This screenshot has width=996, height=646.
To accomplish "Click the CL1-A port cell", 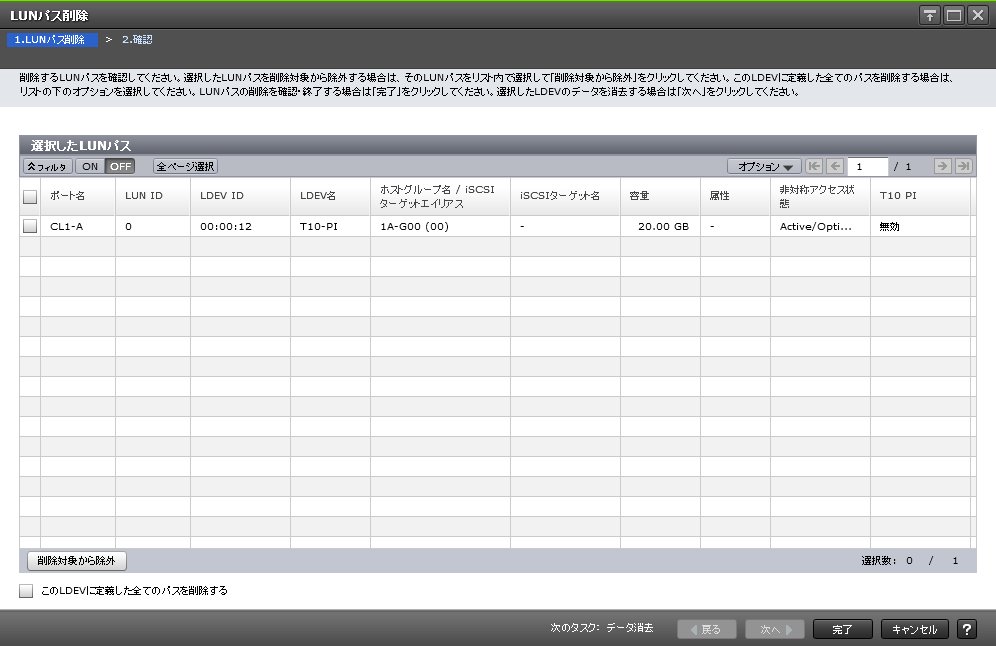I will click(77, 226).
